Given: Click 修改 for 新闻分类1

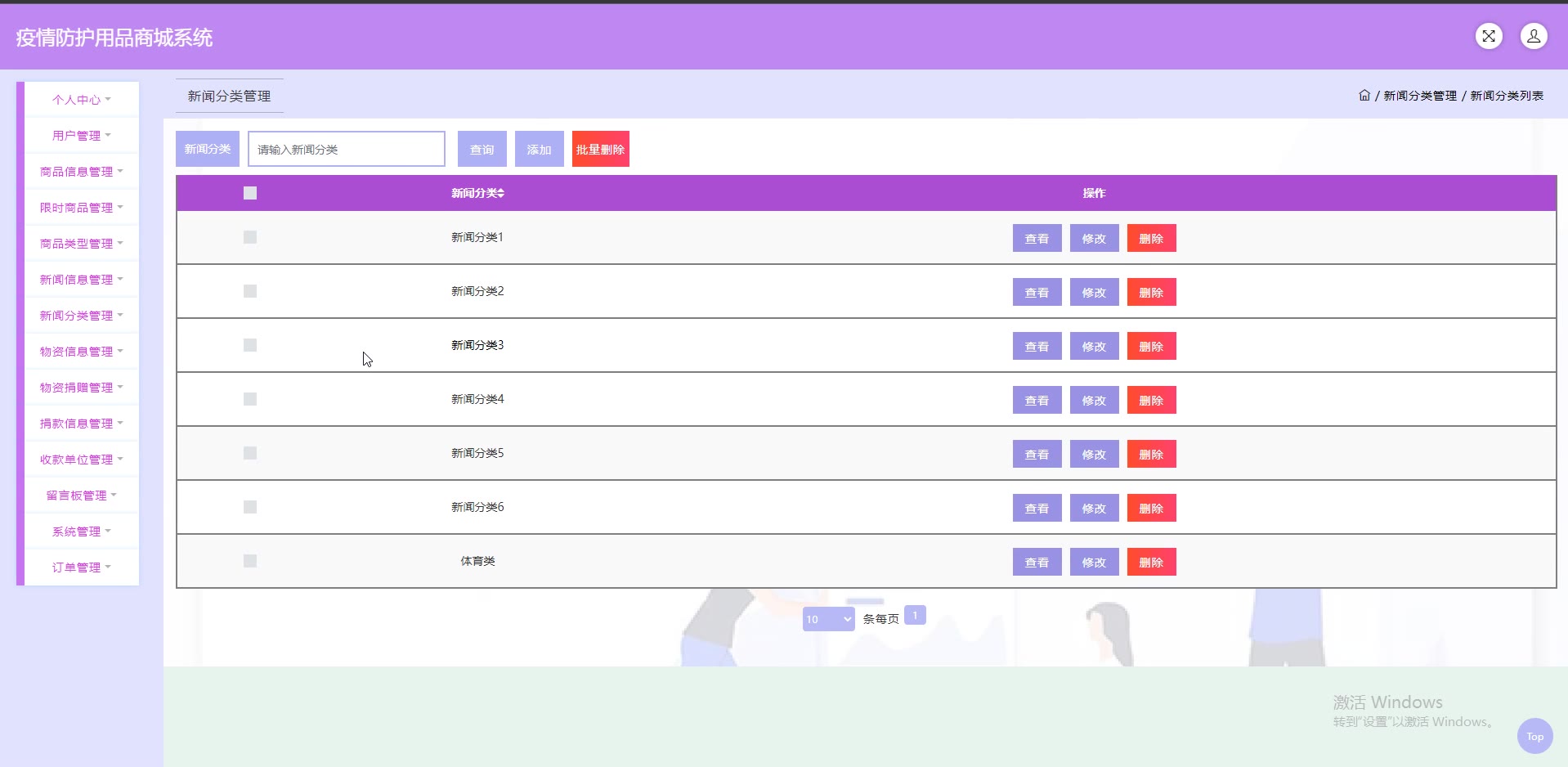Looking at the screenshot, I should click(x=1095, y=238).
